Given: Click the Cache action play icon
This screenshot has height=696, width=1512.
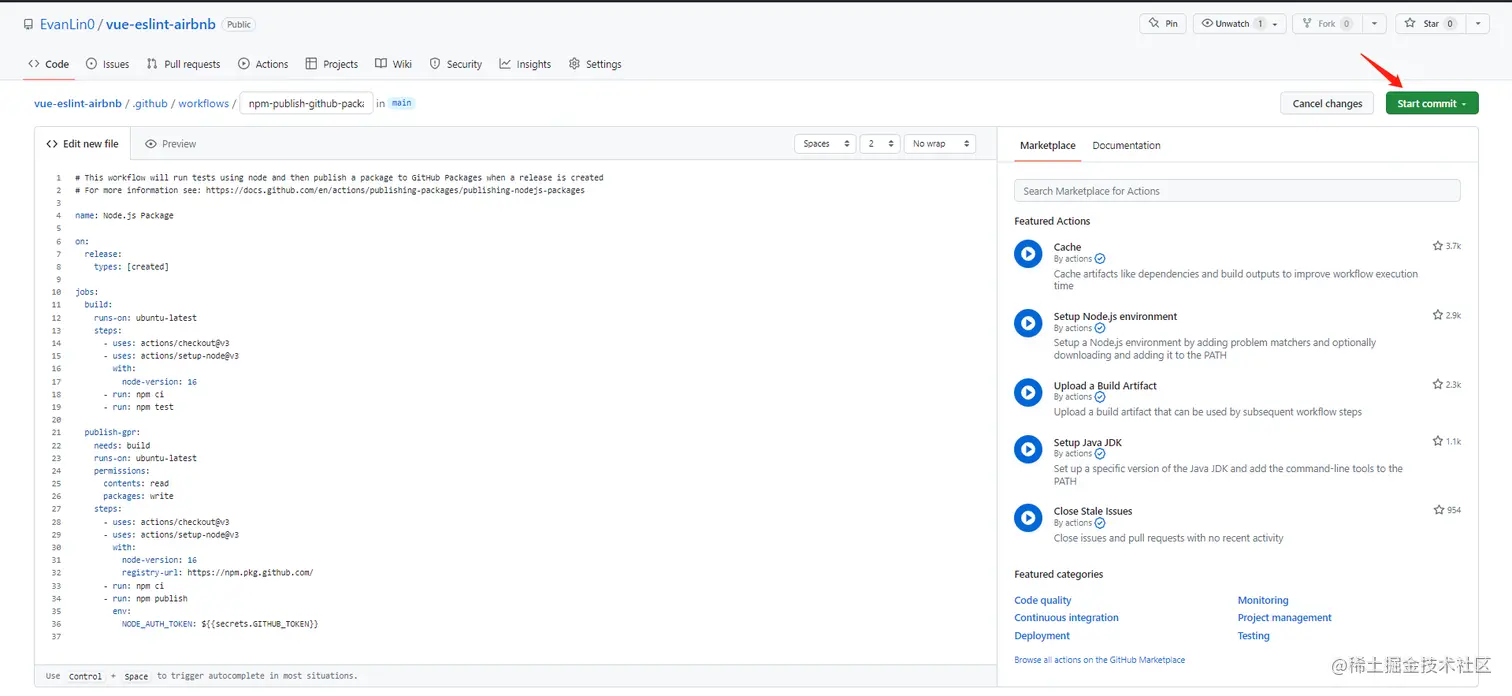Looking at the screenshot, I should [1028, 254].
